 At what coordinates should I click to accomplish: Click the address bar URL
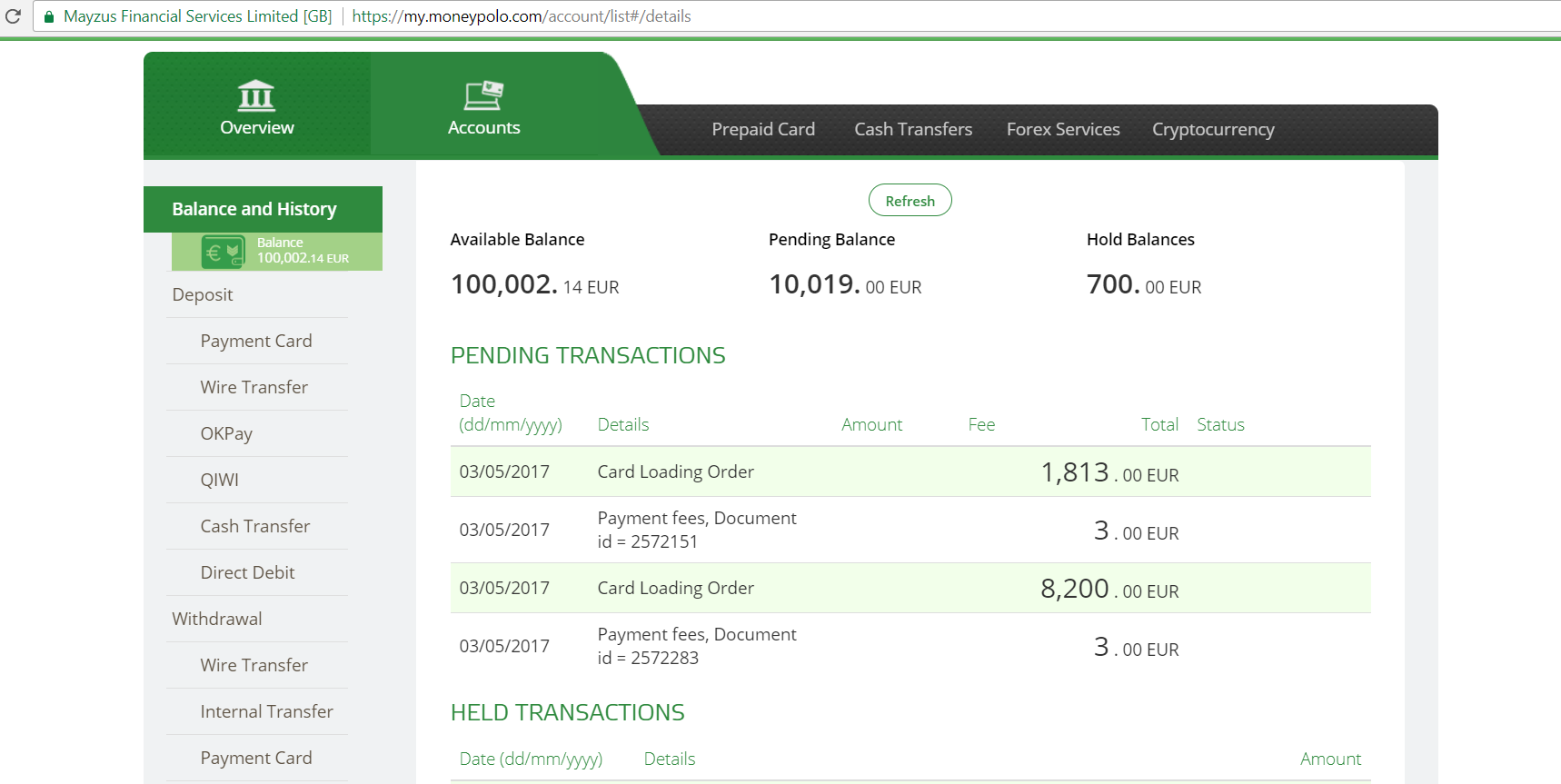522,16
